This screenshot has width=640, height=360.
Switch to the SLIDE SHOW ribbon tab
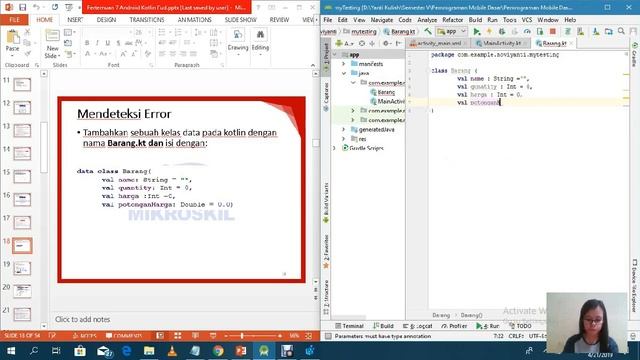(240, 20)
